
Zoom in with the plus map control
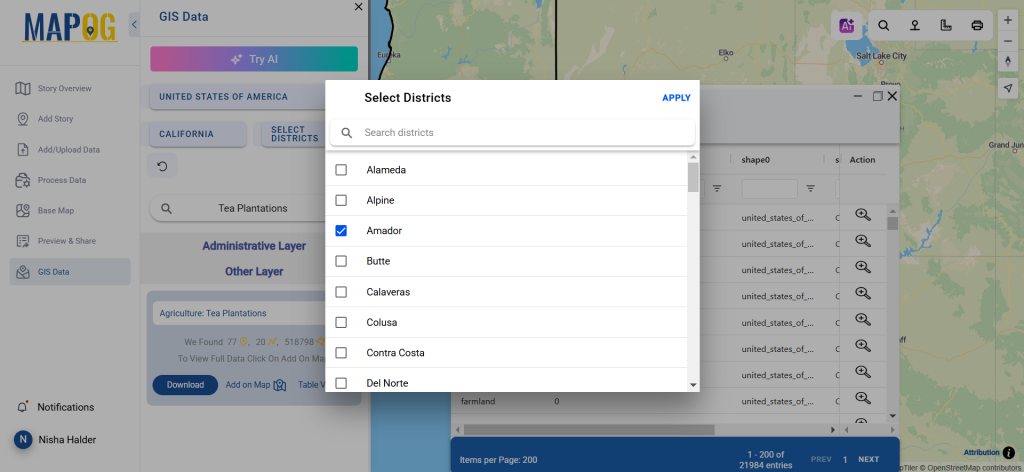[x=1008, y=20]
